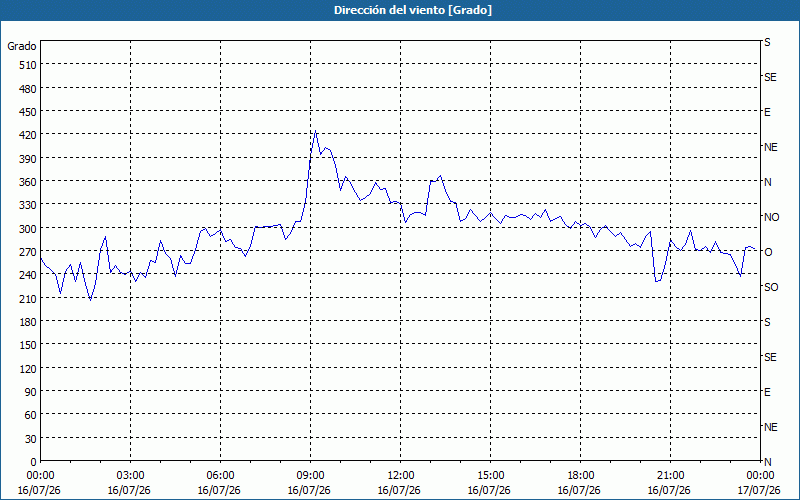Select the 510 value on the degree axis

click(x=28, y=65)
